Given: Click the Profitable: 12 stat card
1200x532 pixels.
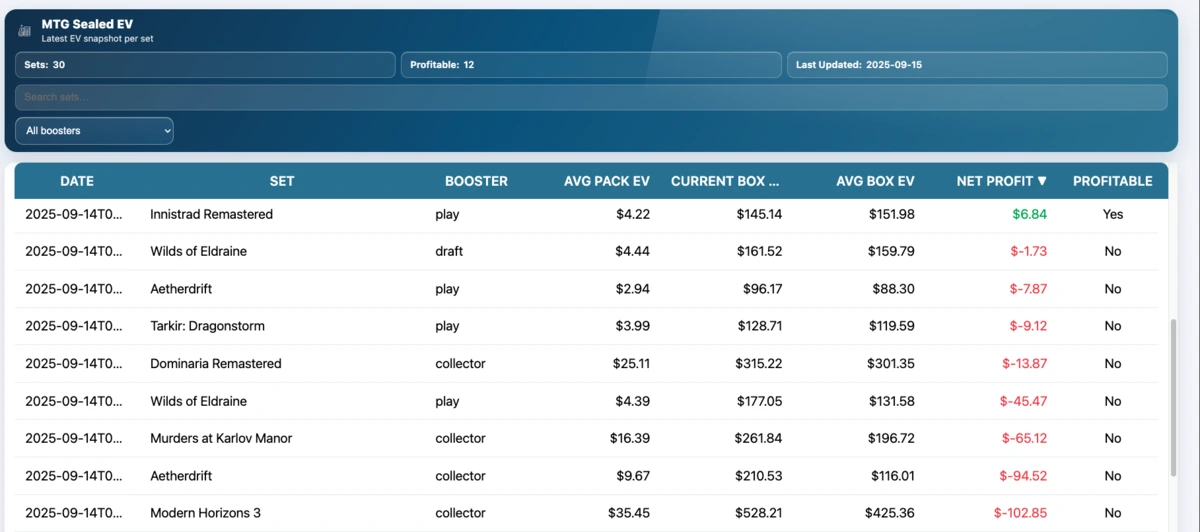Looking at the screenshot, I should (590, 65).
